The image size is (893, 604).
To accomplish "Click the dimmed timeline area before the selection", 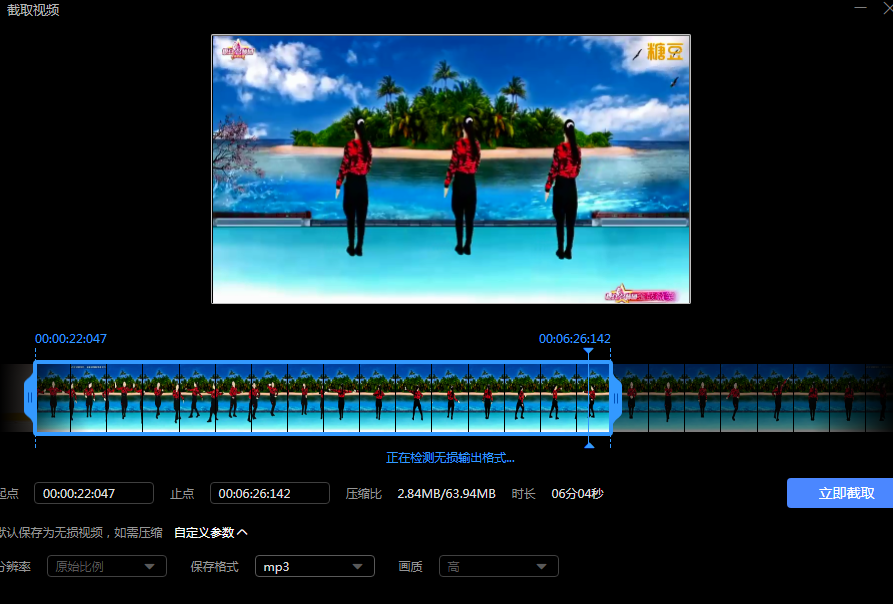I will [12, 398].
